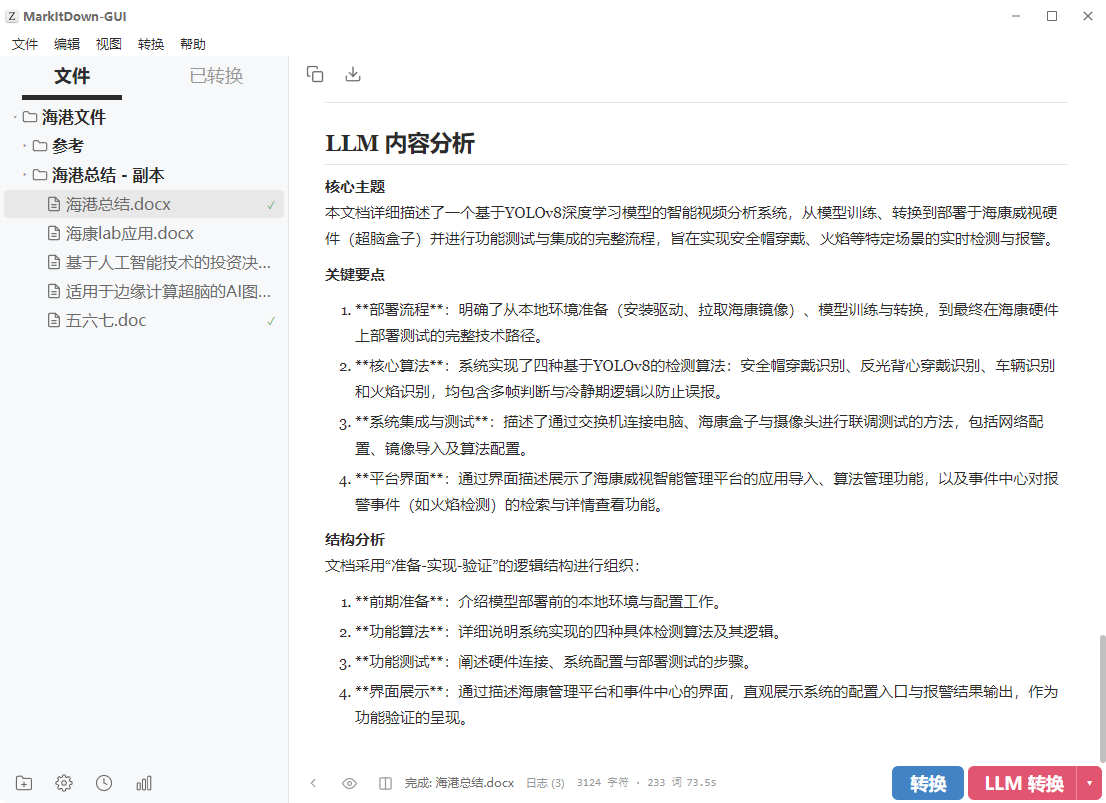Click the MarkItDown-GUI app logo icon

coord(11,16)
